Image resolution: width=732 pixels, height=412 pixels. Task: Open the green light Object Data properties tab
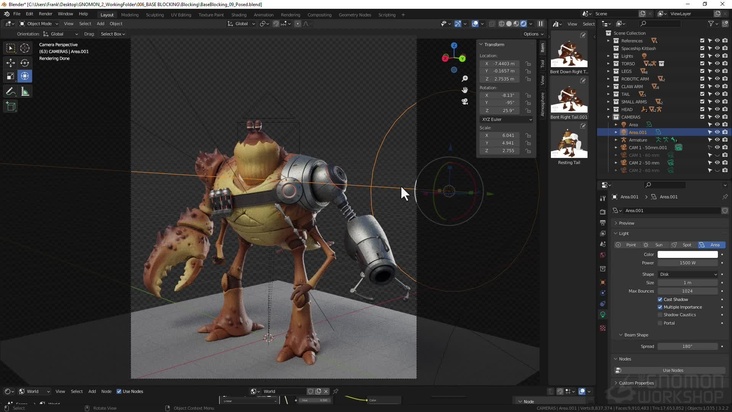(603, 315)
